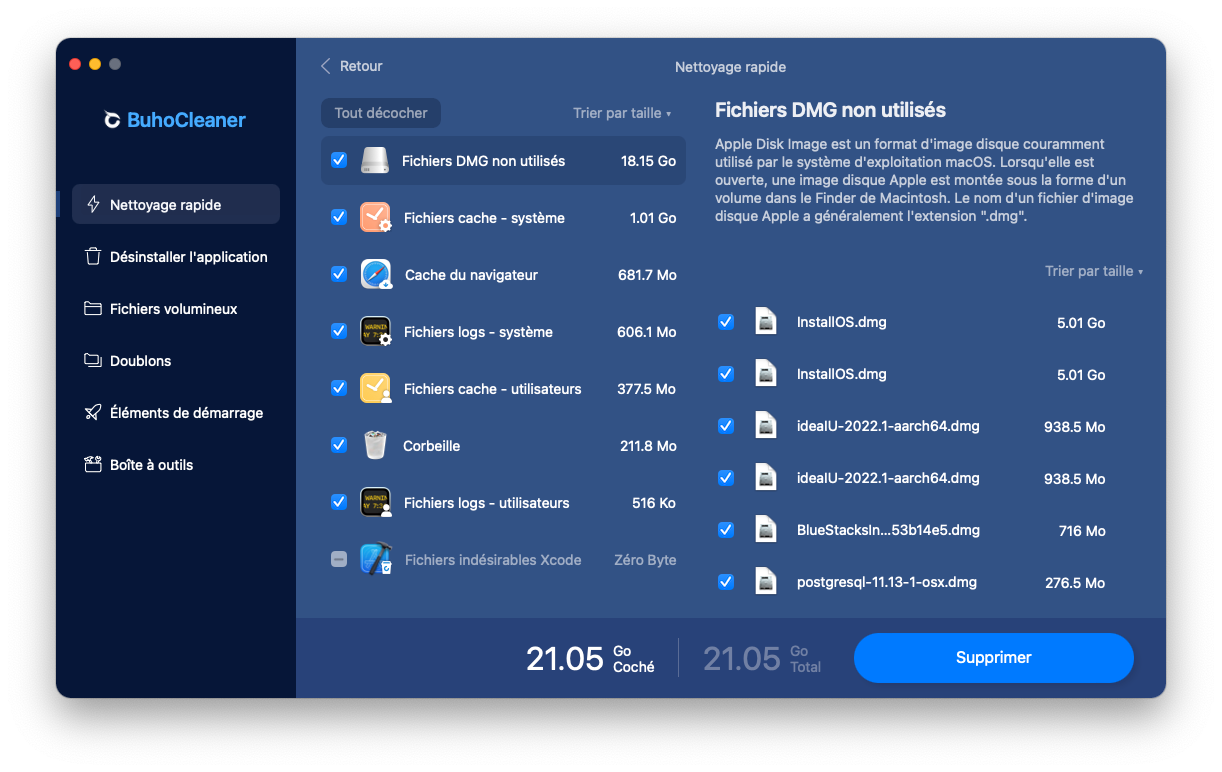Click the lightning bolt Nettoyage rapide icon
The width and height of the screenshot is (1222, 772).
pos(94,204)
